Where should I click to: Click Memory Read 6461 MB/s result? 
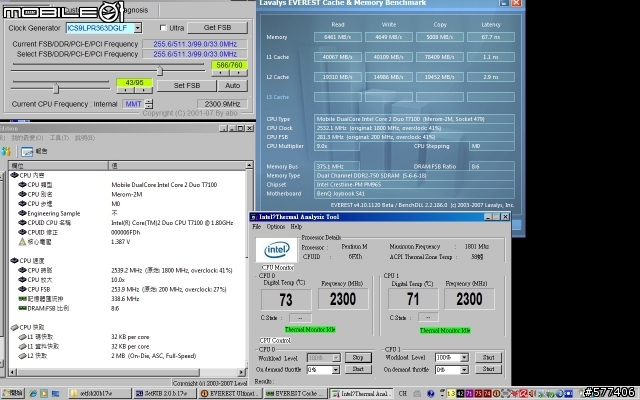pyautogui.click(x=338, y=37)
